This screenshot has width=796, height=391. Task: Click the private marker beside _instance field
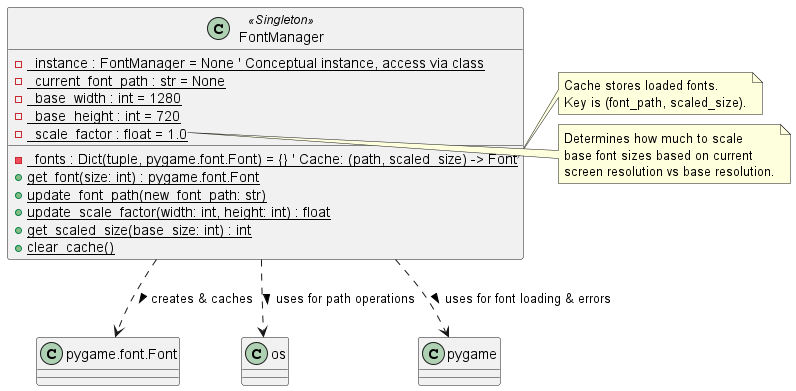(x=19, y=64)
